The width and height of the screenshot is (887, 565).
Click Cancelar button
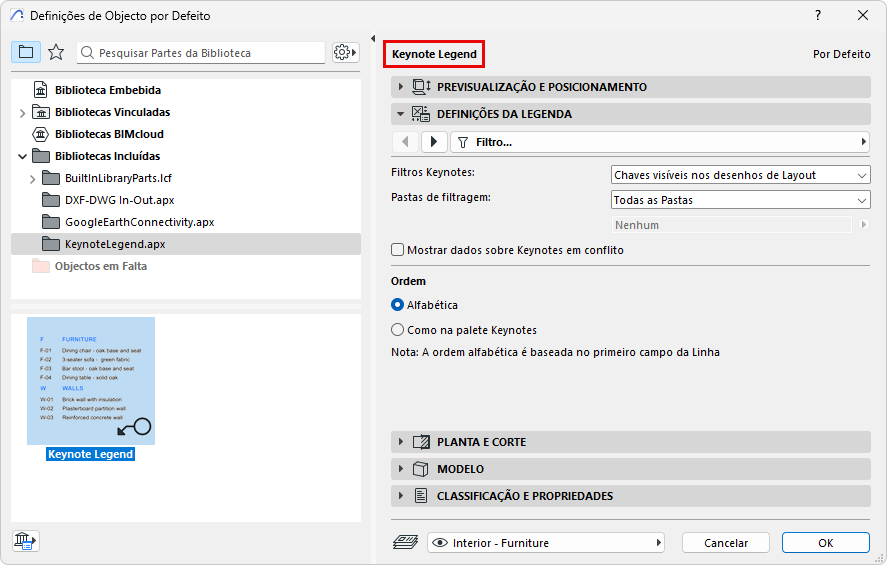pyautogui.click(x=726, y=543)
